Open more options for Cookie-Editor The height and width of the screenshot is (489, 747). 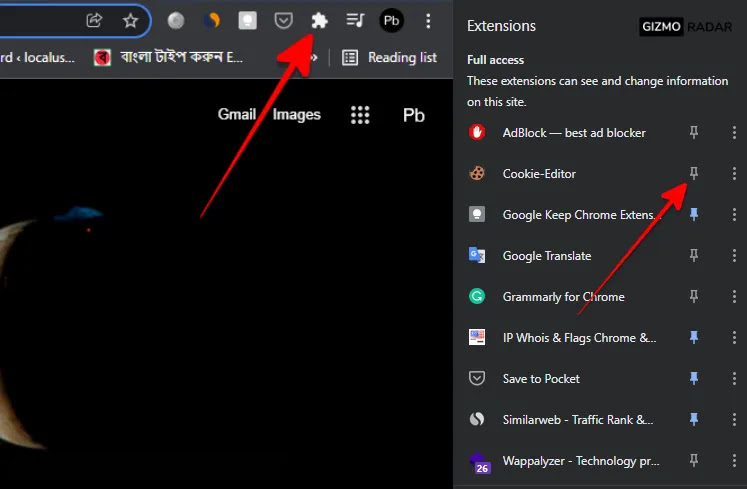[x=734, y=173]
